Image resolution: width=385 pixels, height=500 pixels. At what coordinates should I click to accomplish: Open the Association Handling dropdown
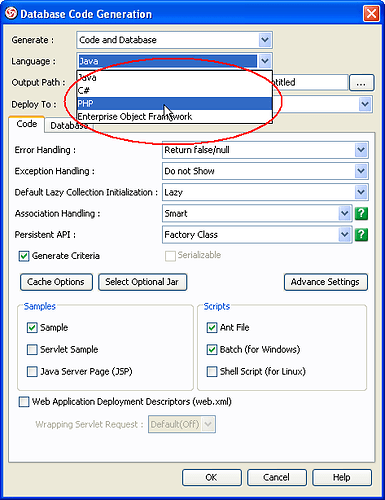257,213
